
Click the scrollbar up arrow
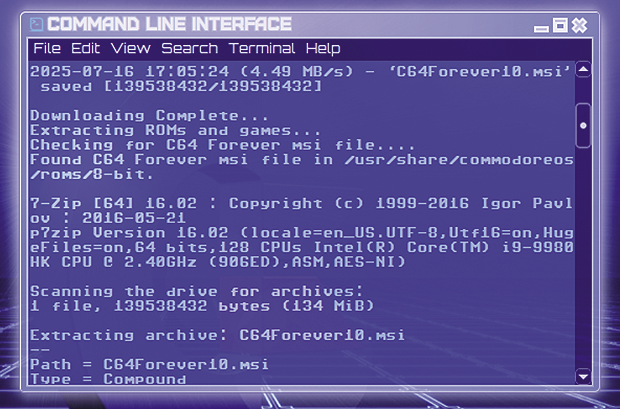pyautogui.click(x=583, y=70)
